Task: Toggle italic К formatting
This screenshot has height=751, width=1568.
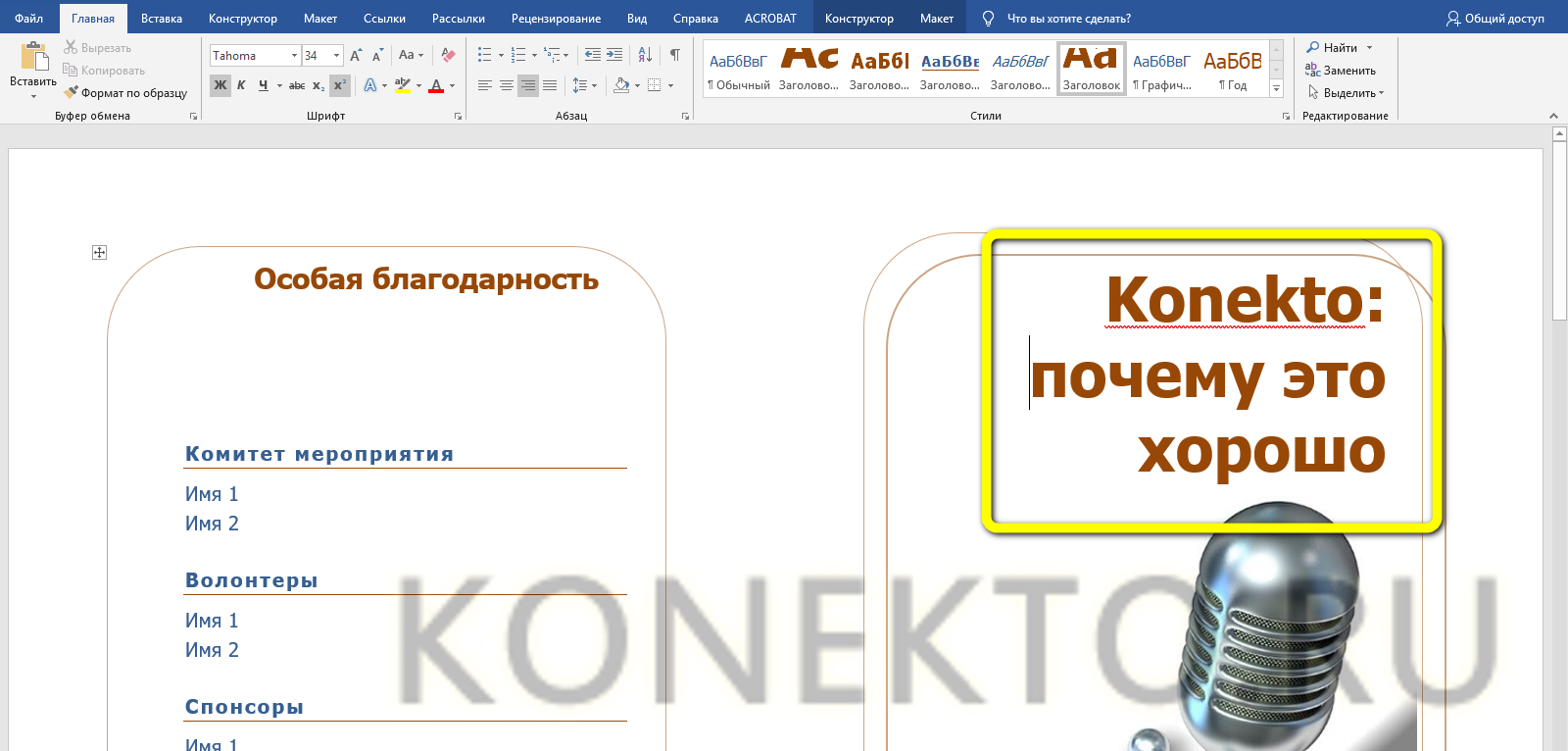Action: click(241, 85)
